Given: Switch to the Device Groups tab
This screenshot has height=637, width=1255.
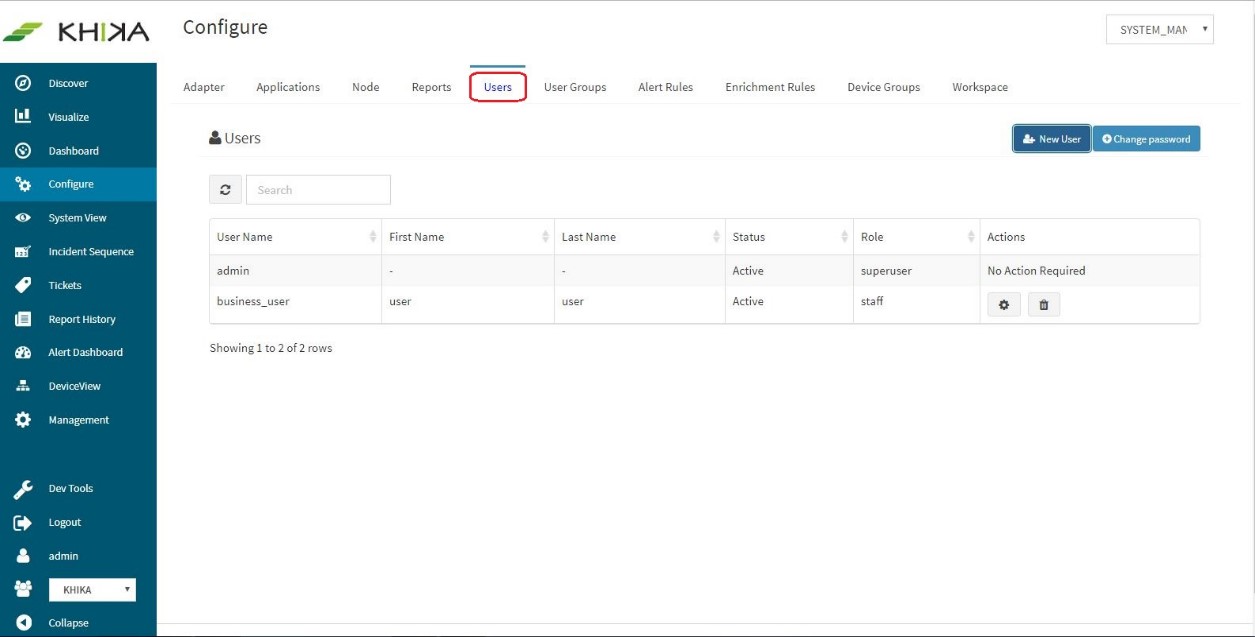Looking at the screenshot, I should [884, 87].
